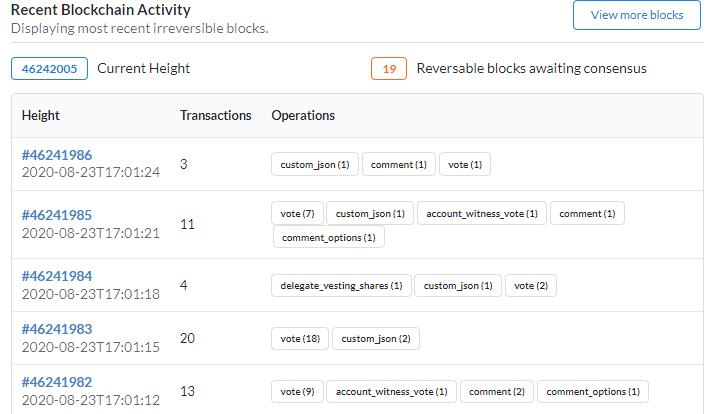Open block #46241983 link

pyautogui.click(x=57, y=329)
